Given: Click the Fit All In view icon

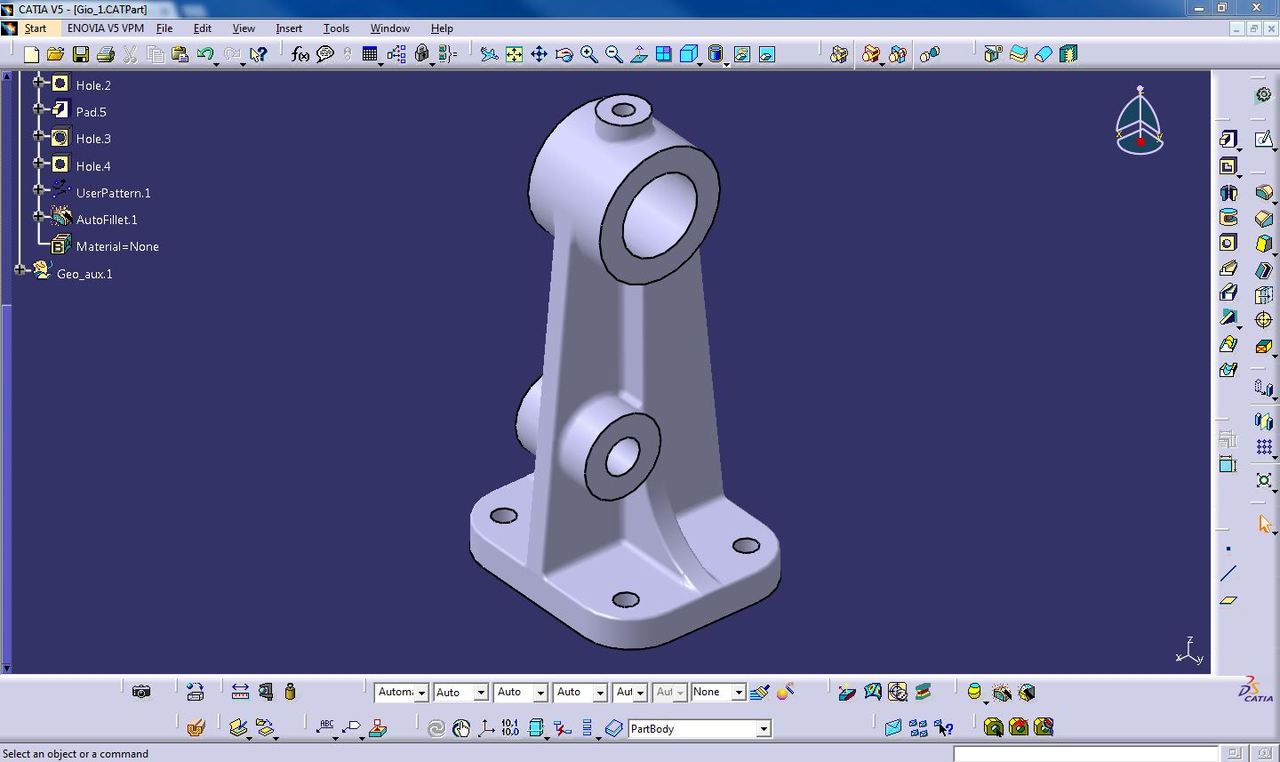Looking at the screenshot, I should coord(514,54).
